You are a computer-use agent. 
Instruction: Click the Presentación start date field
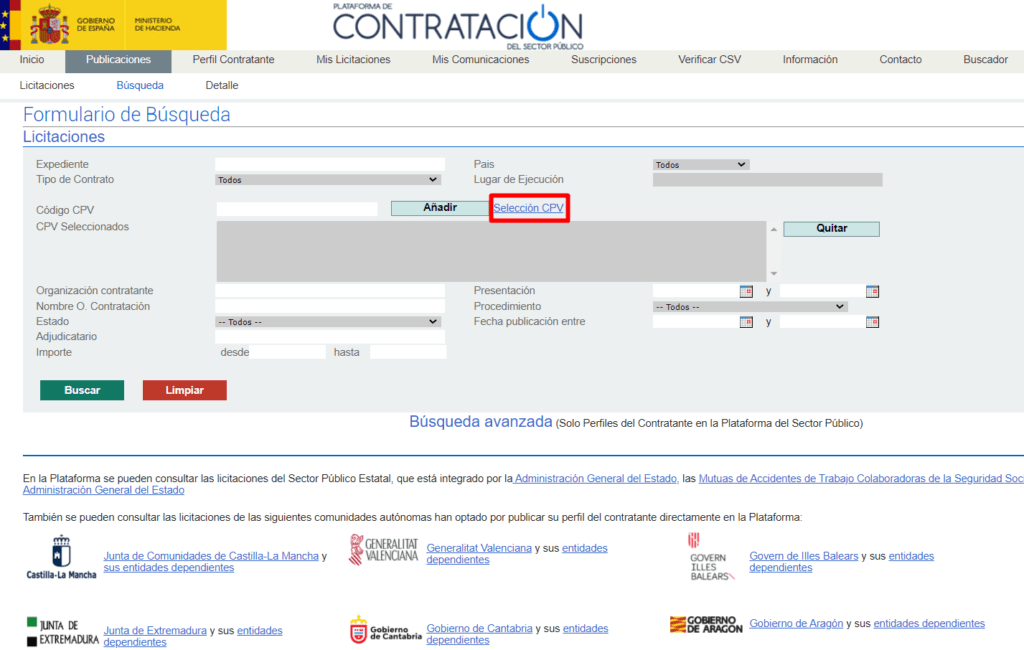(696, 291)
